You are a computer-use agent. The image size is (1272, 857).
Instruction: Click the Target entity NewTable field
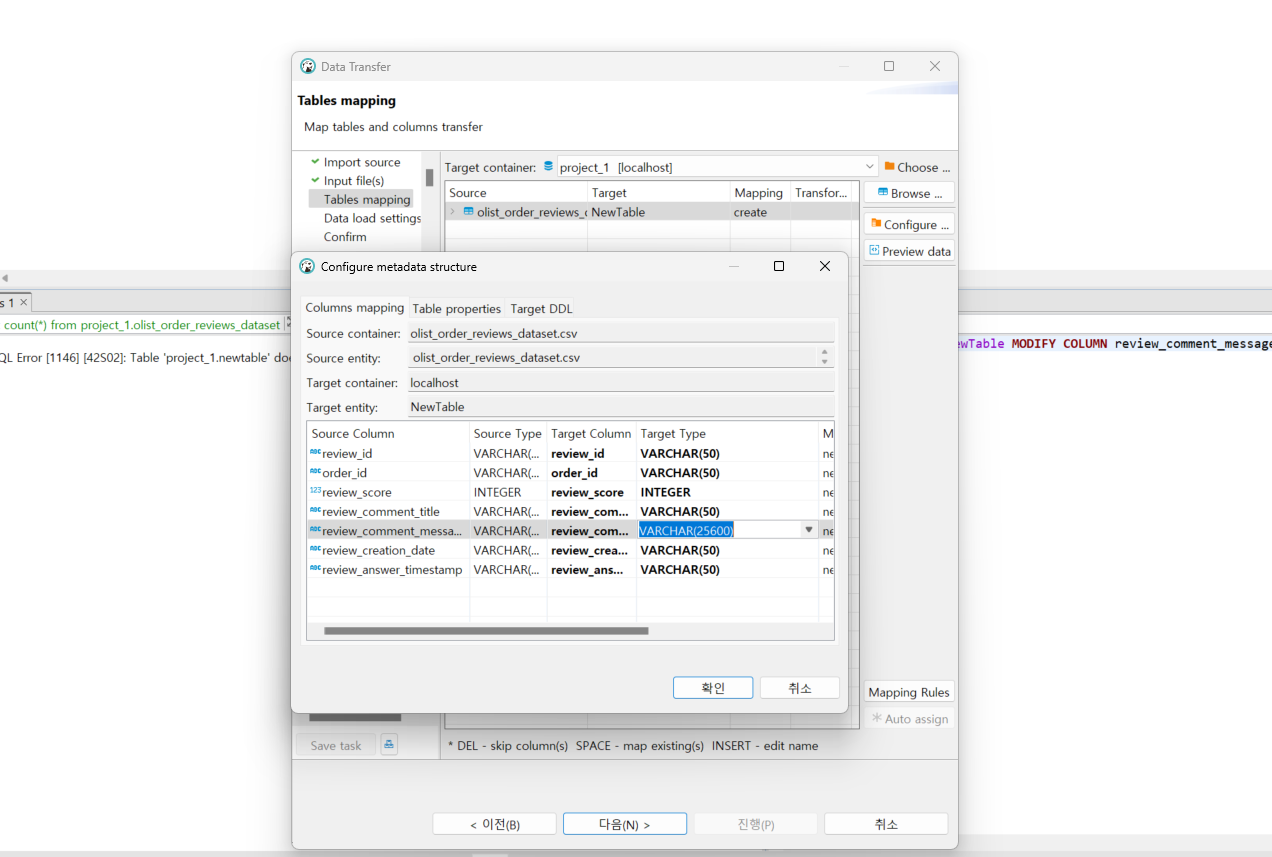[x=620, y=407]
